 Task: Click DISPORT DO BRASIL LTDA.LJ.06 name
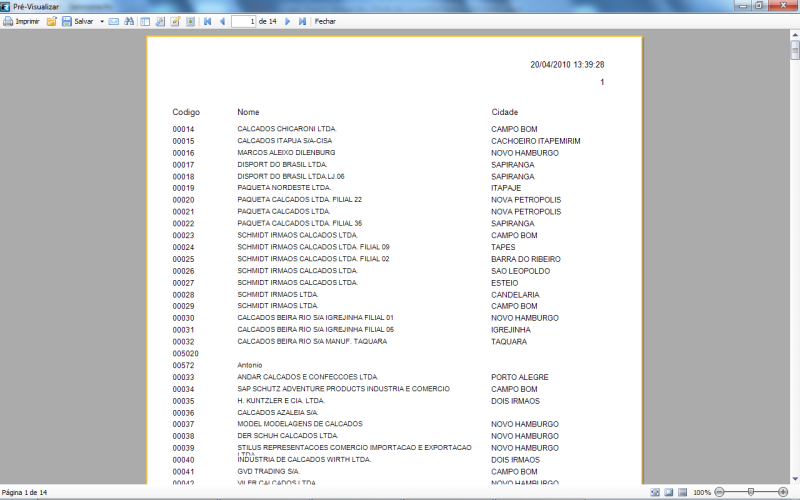tap(291, 177)
